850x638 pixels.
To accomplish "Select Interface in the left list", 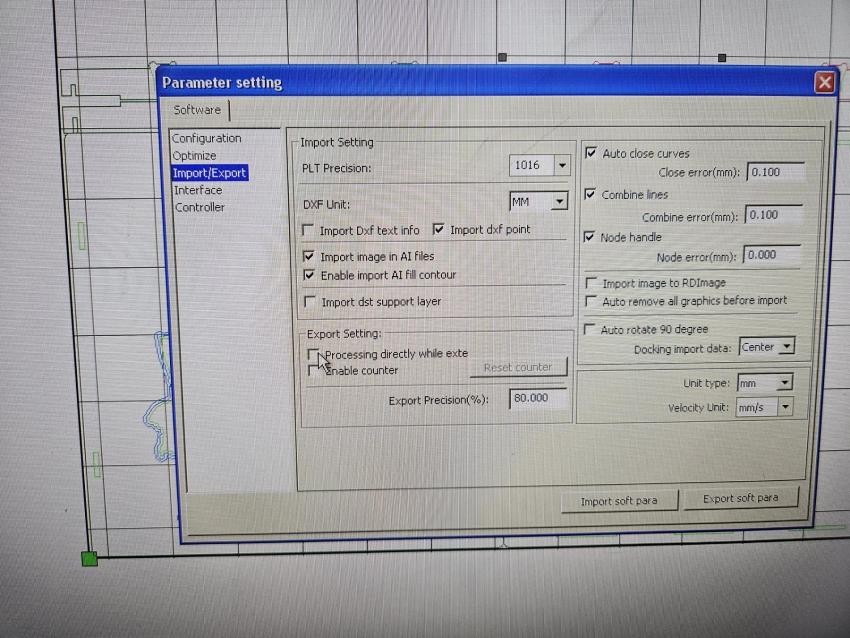I will click(198, 190).
